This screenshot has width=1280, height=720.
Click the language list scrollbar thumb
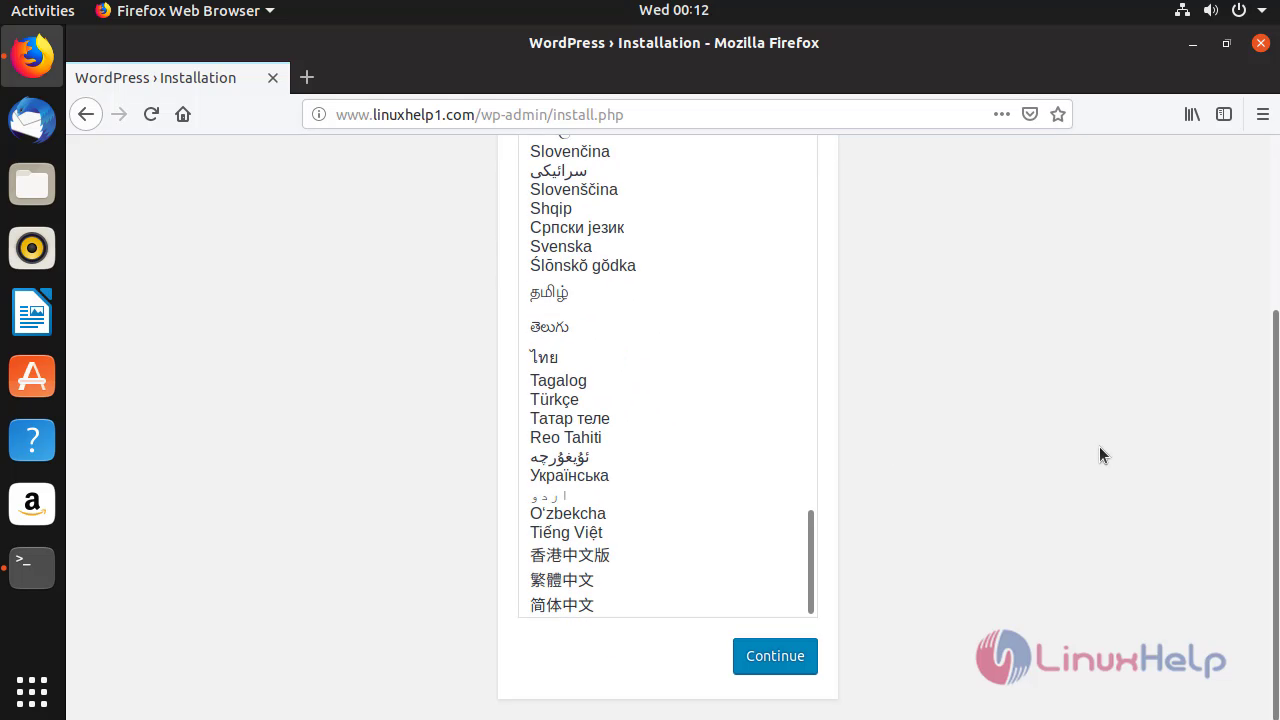click(x=811, y=561)
